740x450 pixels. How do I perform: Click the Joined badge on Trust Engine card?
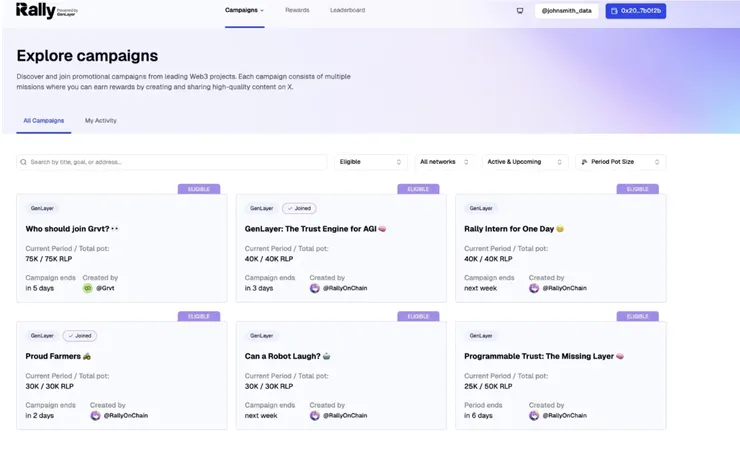[x=299, y=208]
